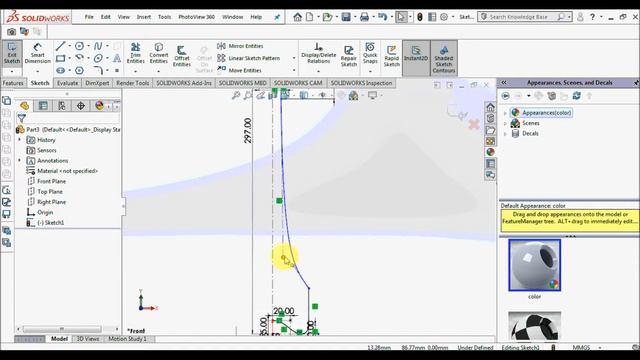640x360 pixels.
Task: Open the Trim Entities tool
Action: point(136,54)
